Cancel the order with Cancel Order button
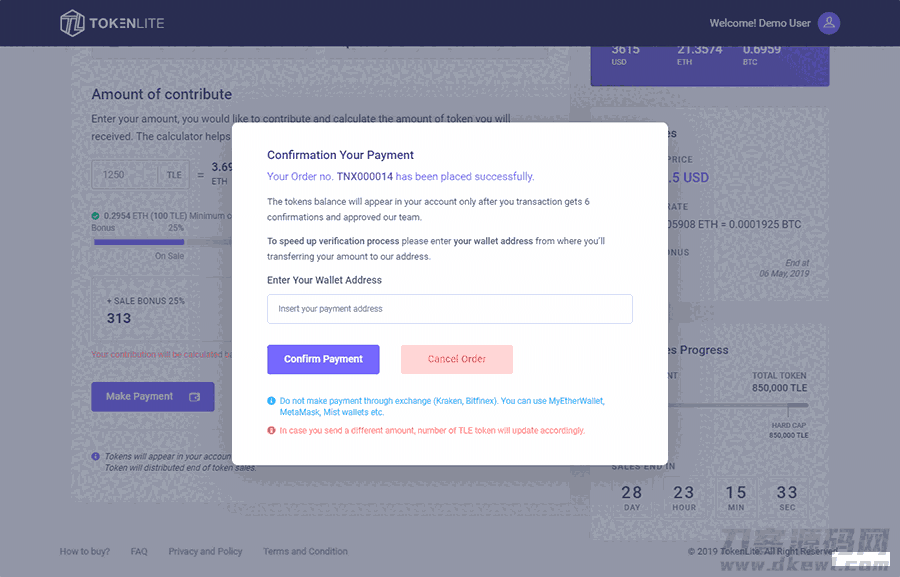Screen dimensions: 900x577 pyautogui.click(x=456, y=359)
